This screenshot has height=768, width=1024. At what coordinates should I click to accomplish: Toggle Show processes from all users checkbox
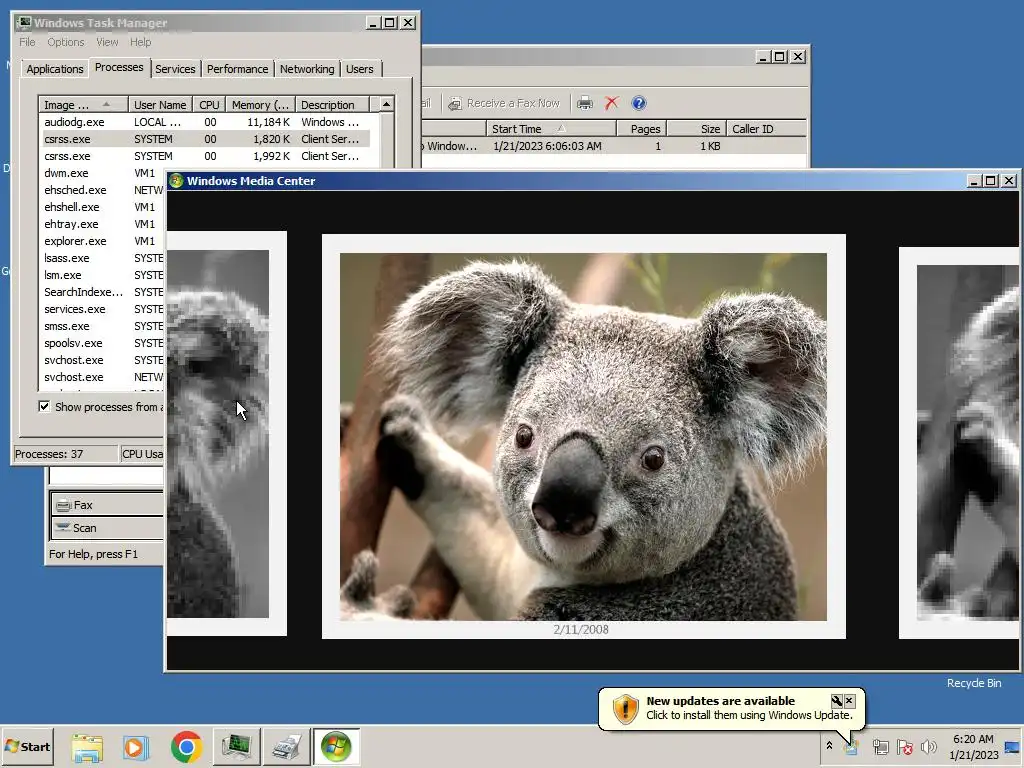(44, 406)
